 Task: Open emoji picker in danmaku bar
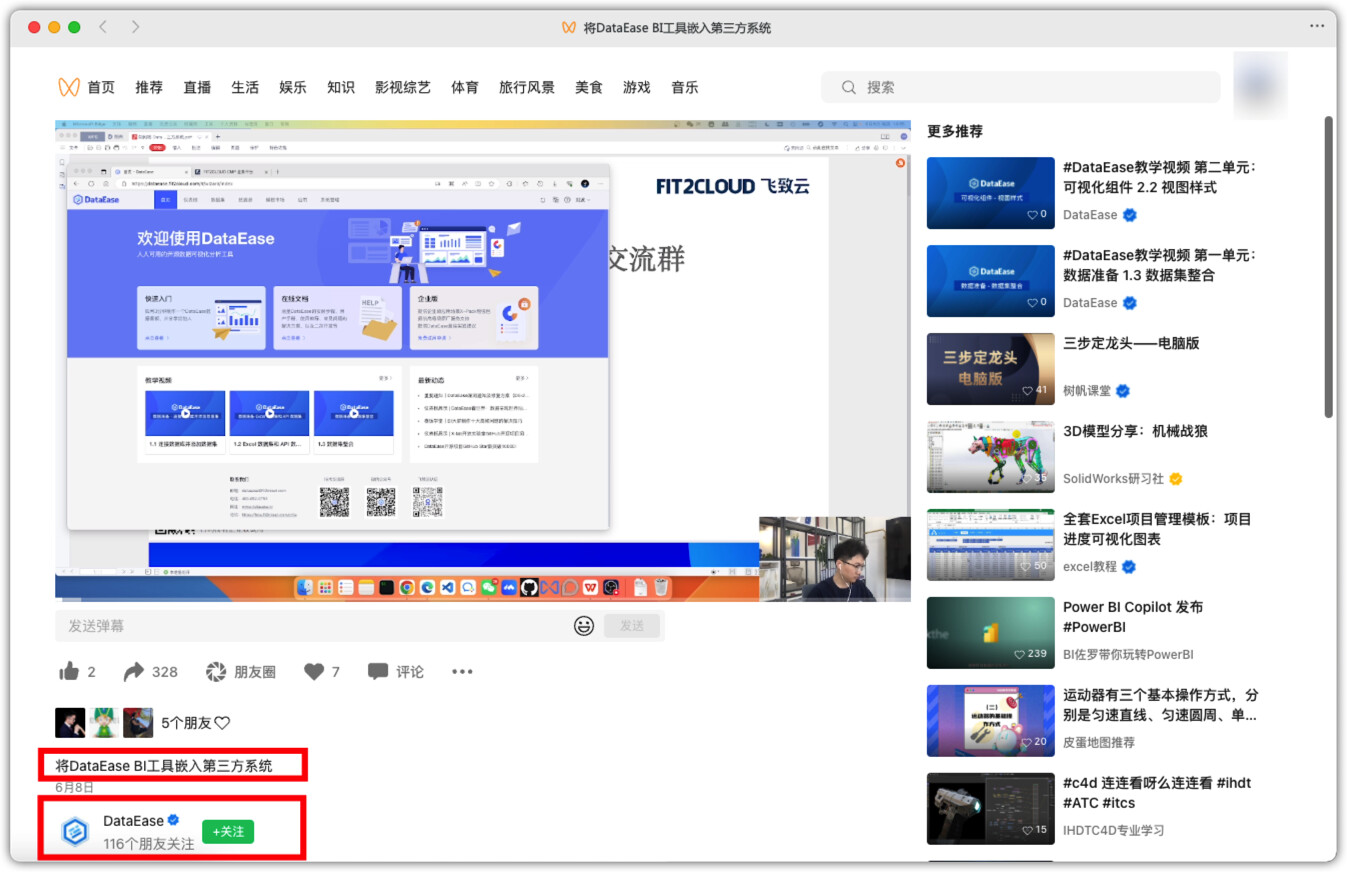coord(584,626)
